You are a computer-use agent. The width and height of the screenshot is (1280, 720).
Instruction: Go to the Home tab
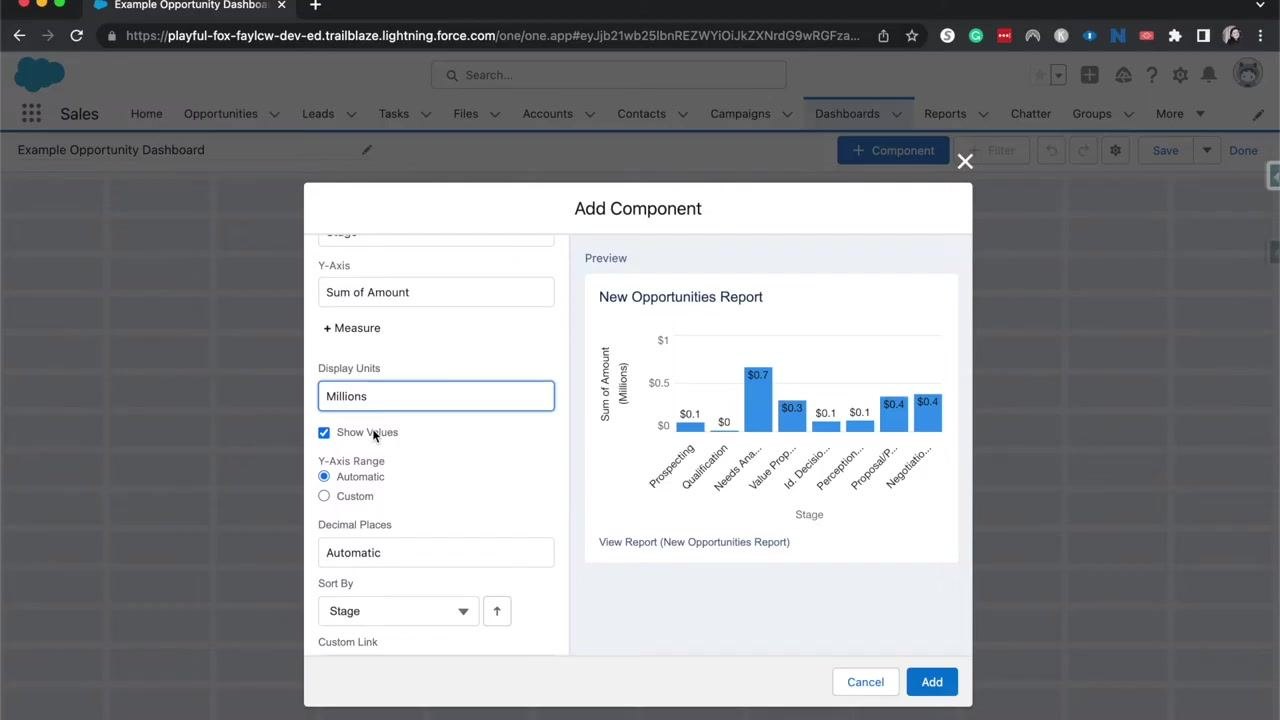146,114
